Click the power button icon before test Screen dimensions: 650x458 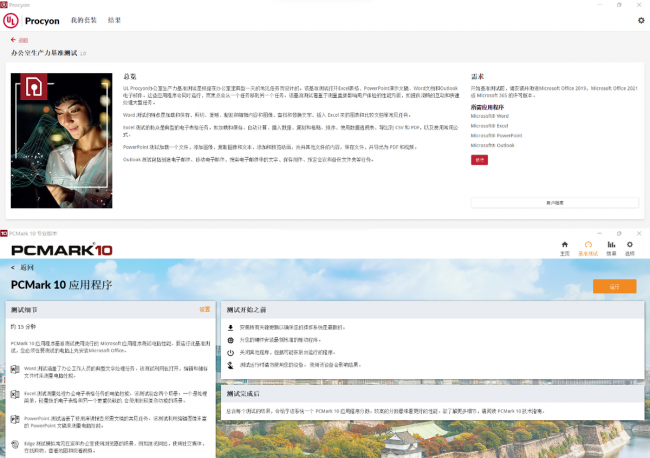point(230,353)
